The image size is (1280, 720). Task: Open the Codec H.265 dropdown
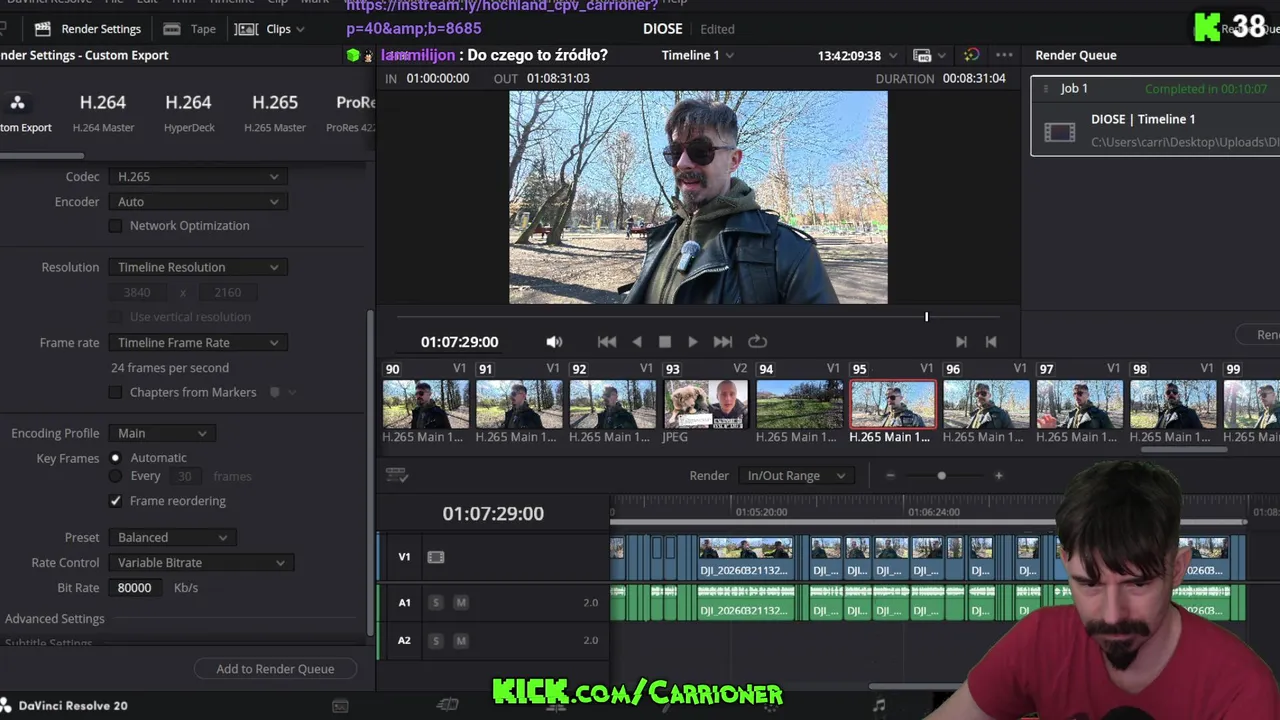click(198, 177)
